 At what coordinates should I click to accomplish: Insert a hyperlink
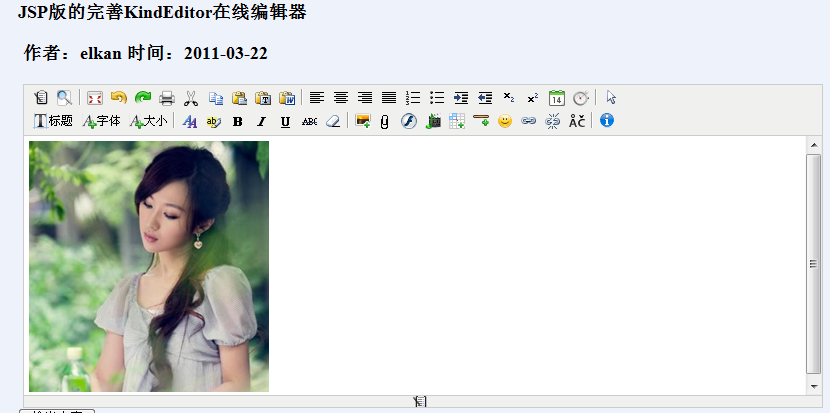tap(529, 121)
